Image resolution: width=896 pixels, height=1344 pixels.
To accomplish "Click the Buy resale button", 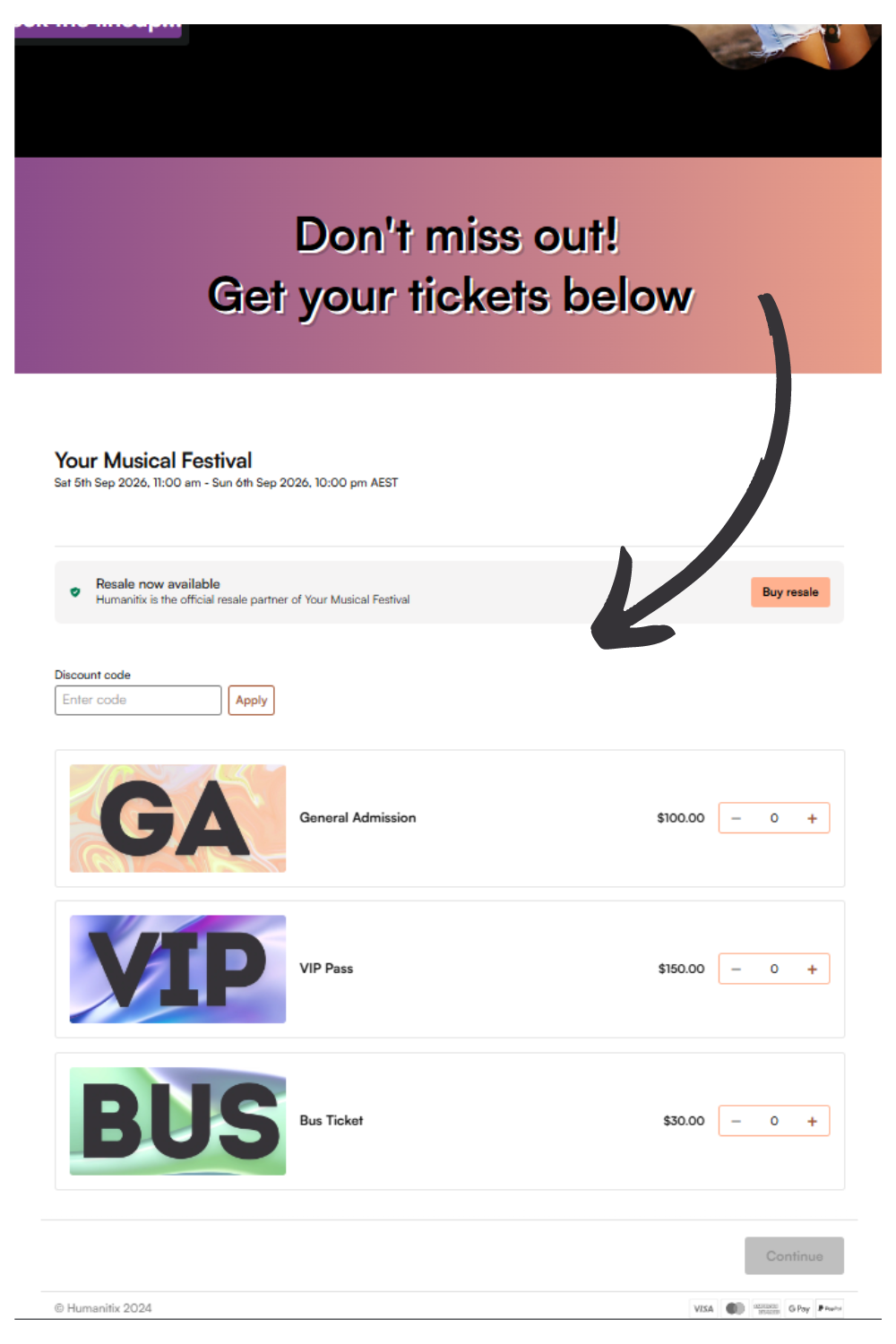I will click(x=790, y=592).
